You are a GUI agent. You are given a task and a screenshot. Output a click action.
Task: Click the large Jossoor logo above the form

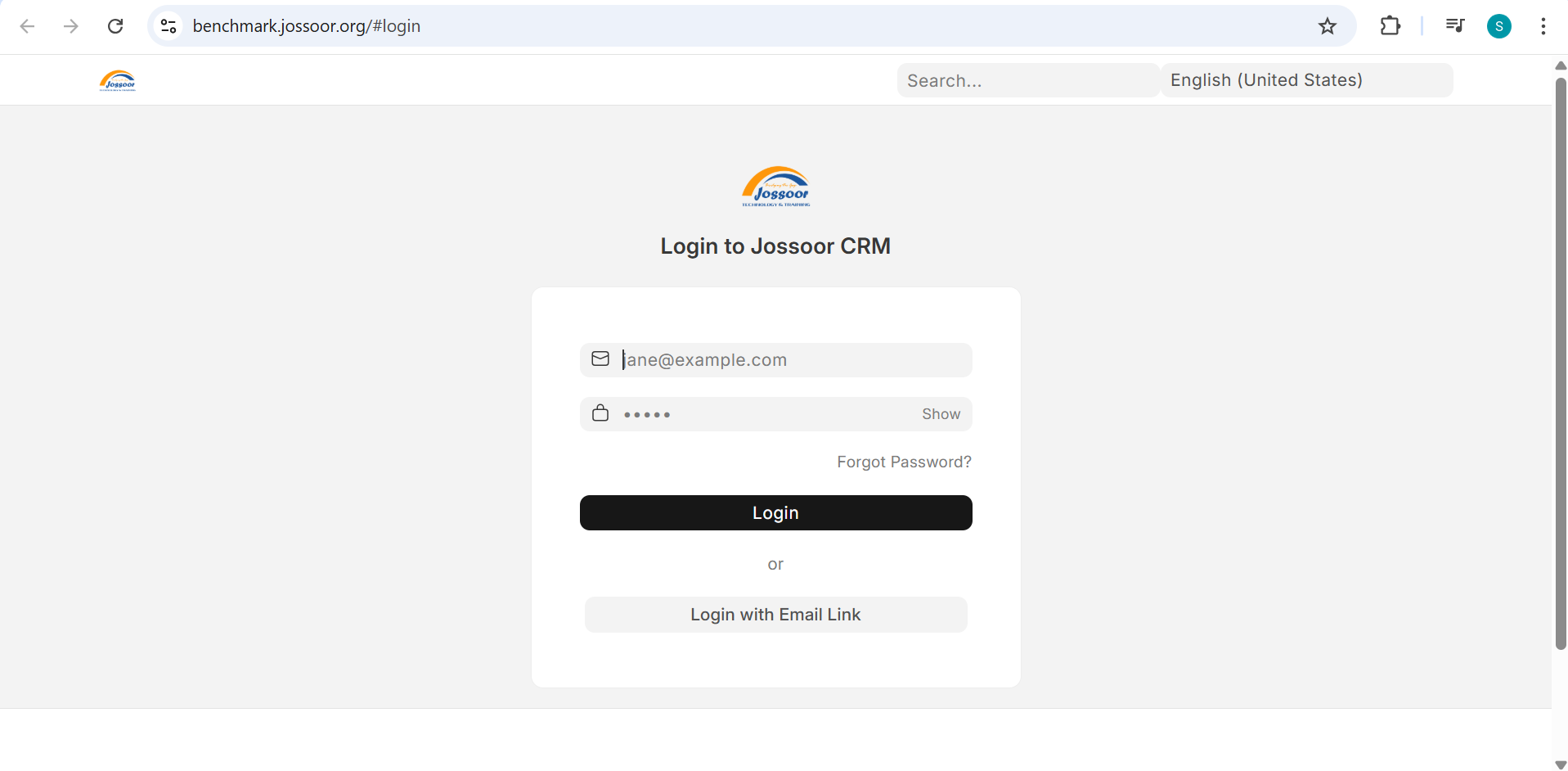coord(775,187)
